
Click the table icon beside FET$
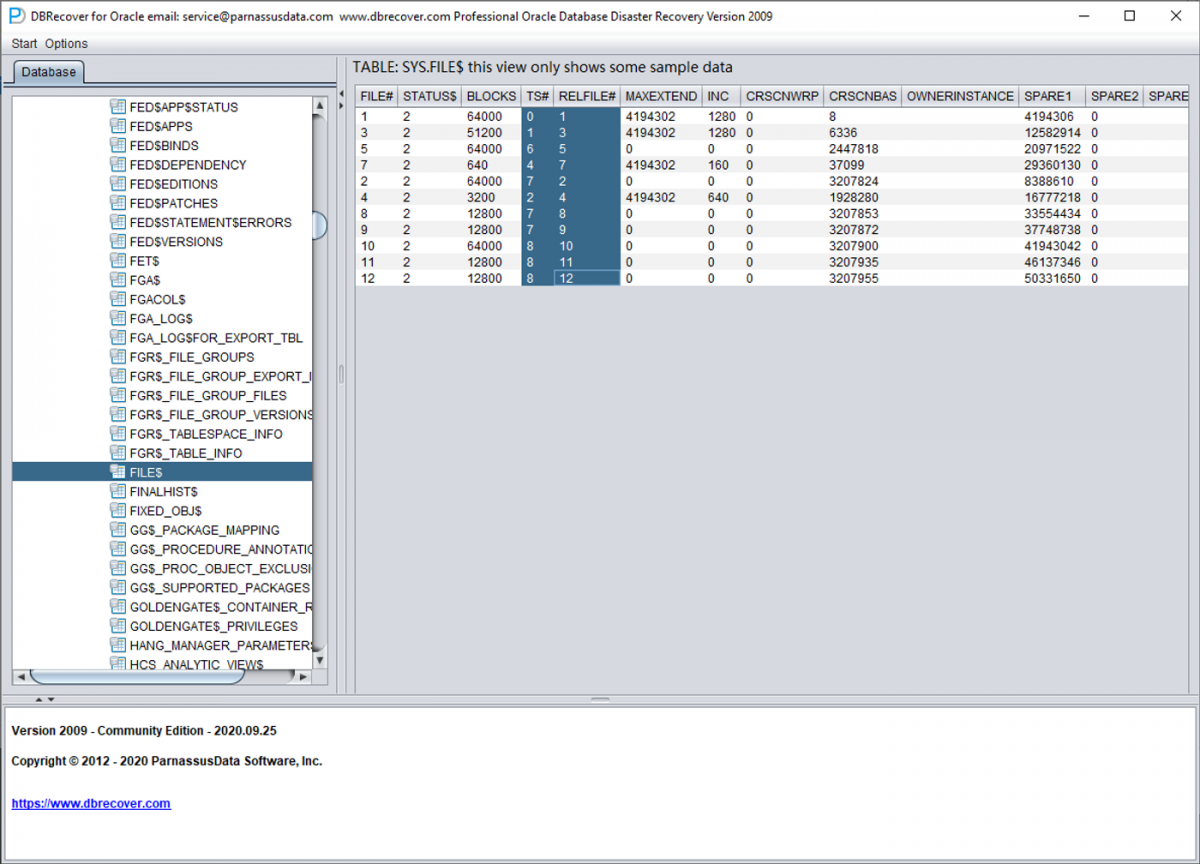[x=119, y=261]
